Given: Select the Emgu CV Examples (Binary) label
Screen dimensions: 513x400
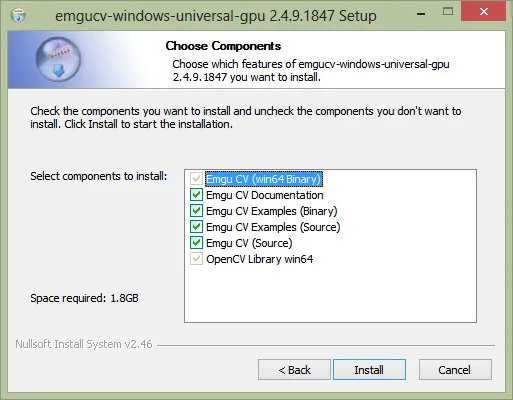Looking at the screenshot, I should click(x=272, y=211).
